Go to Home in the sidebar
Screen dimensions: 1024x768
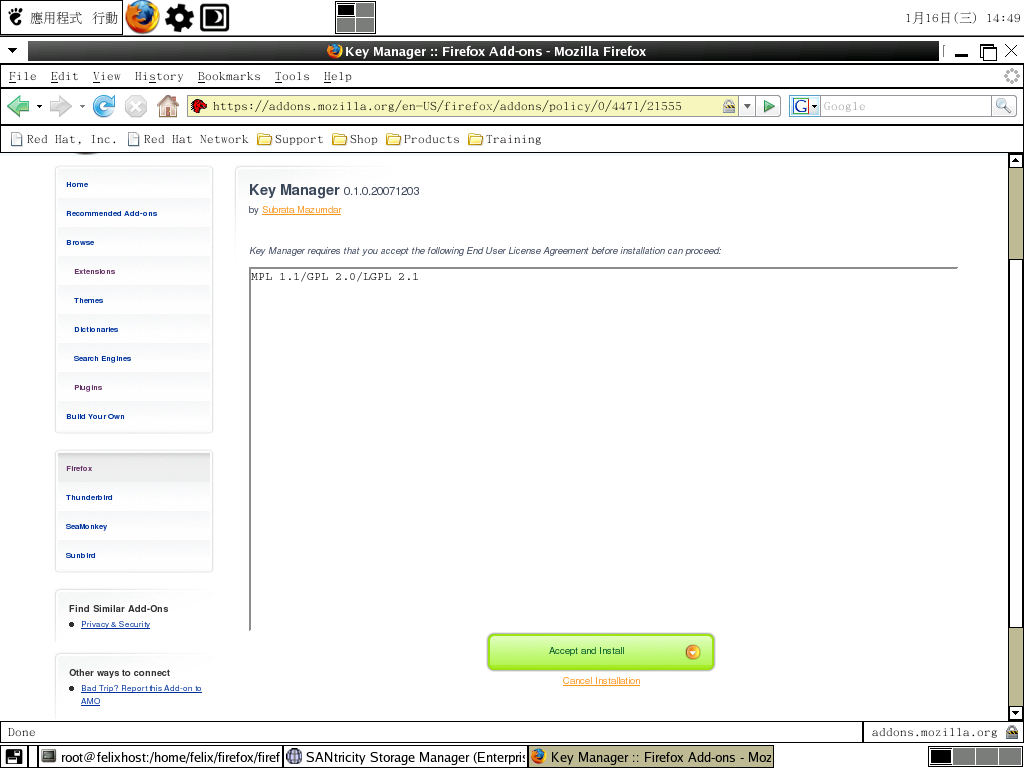click(77, 184)
